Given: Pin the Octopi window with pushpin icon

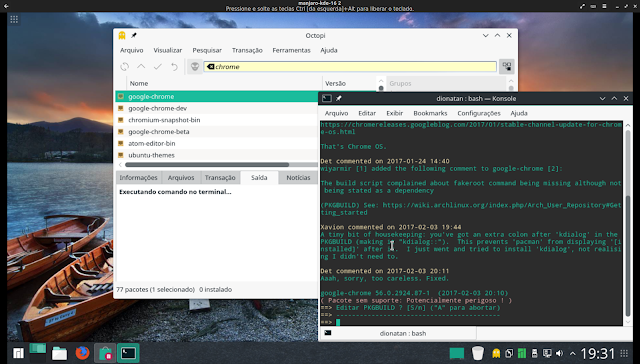Looking at the screenshot, I should 133,36.
